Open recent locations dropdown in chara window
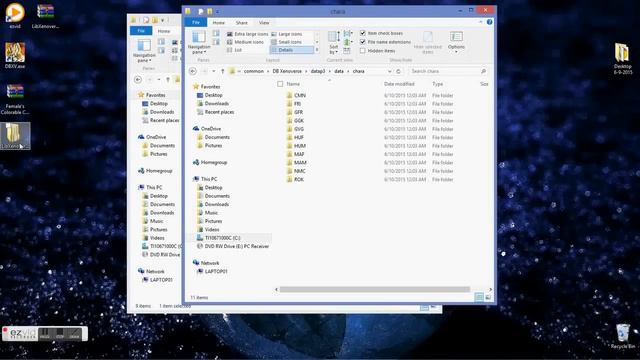 pyautogui.click(x=213, y=71)
